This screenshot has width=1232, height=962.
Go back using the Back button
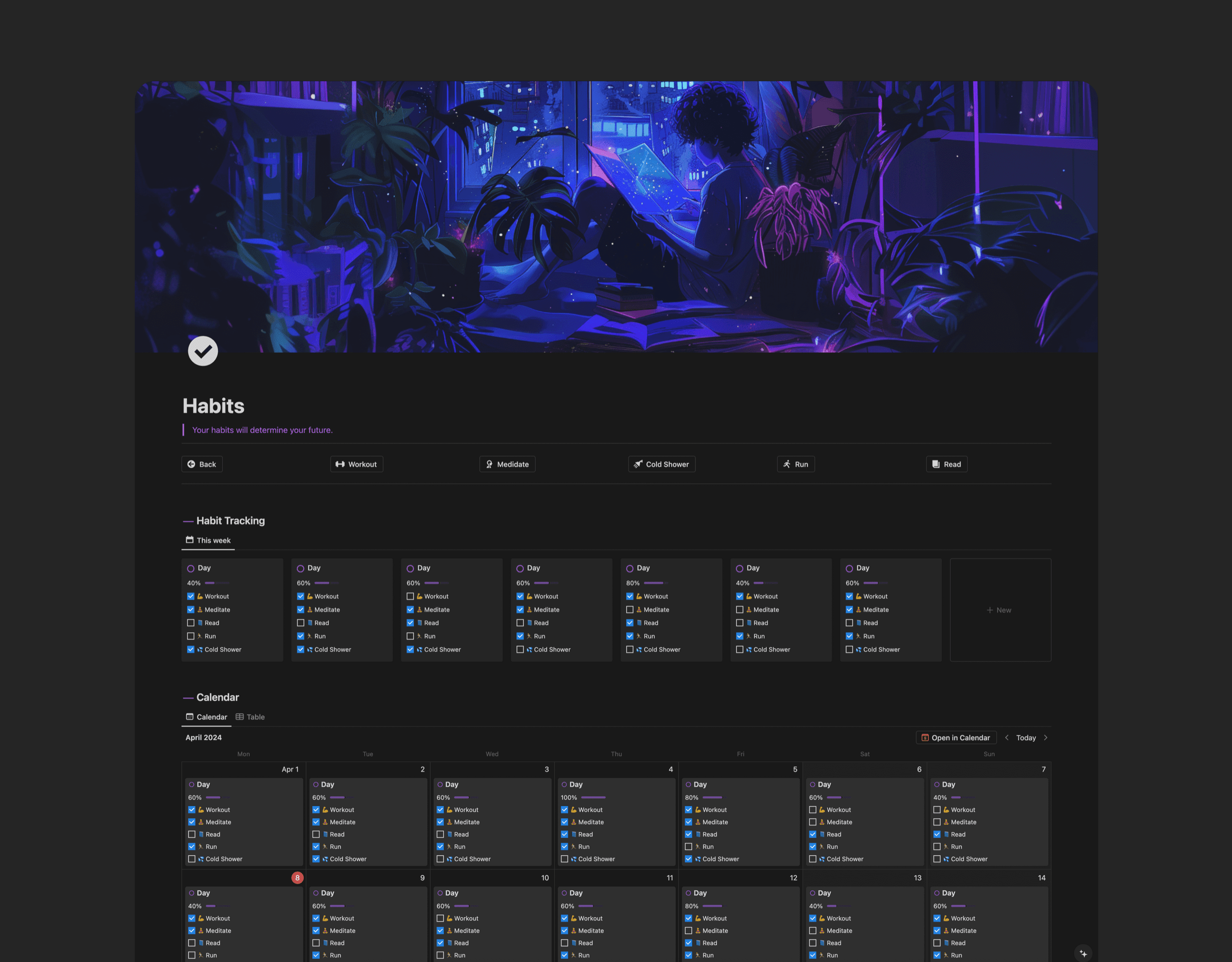point(202,464)
